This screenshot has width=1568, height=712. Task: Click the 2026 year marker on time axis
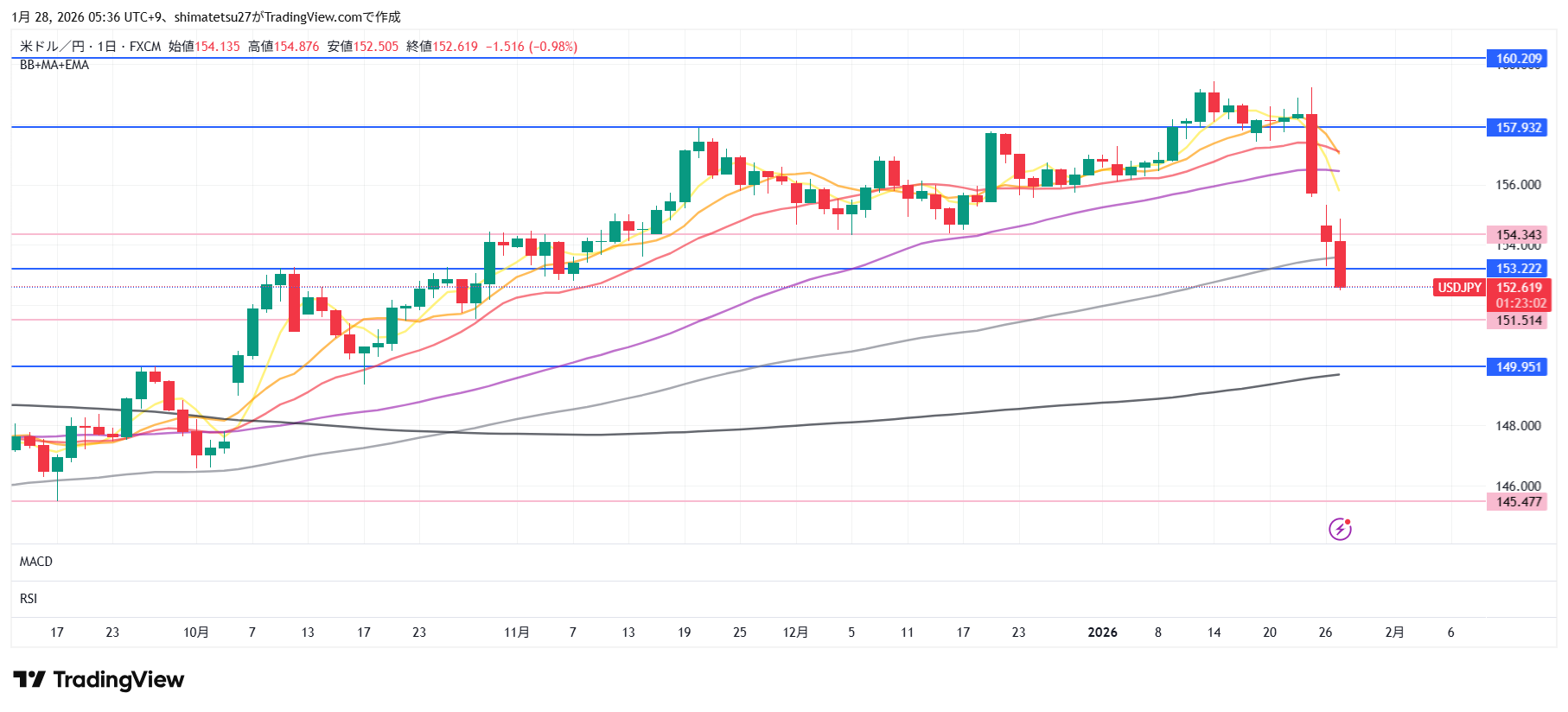(1102, 633)
